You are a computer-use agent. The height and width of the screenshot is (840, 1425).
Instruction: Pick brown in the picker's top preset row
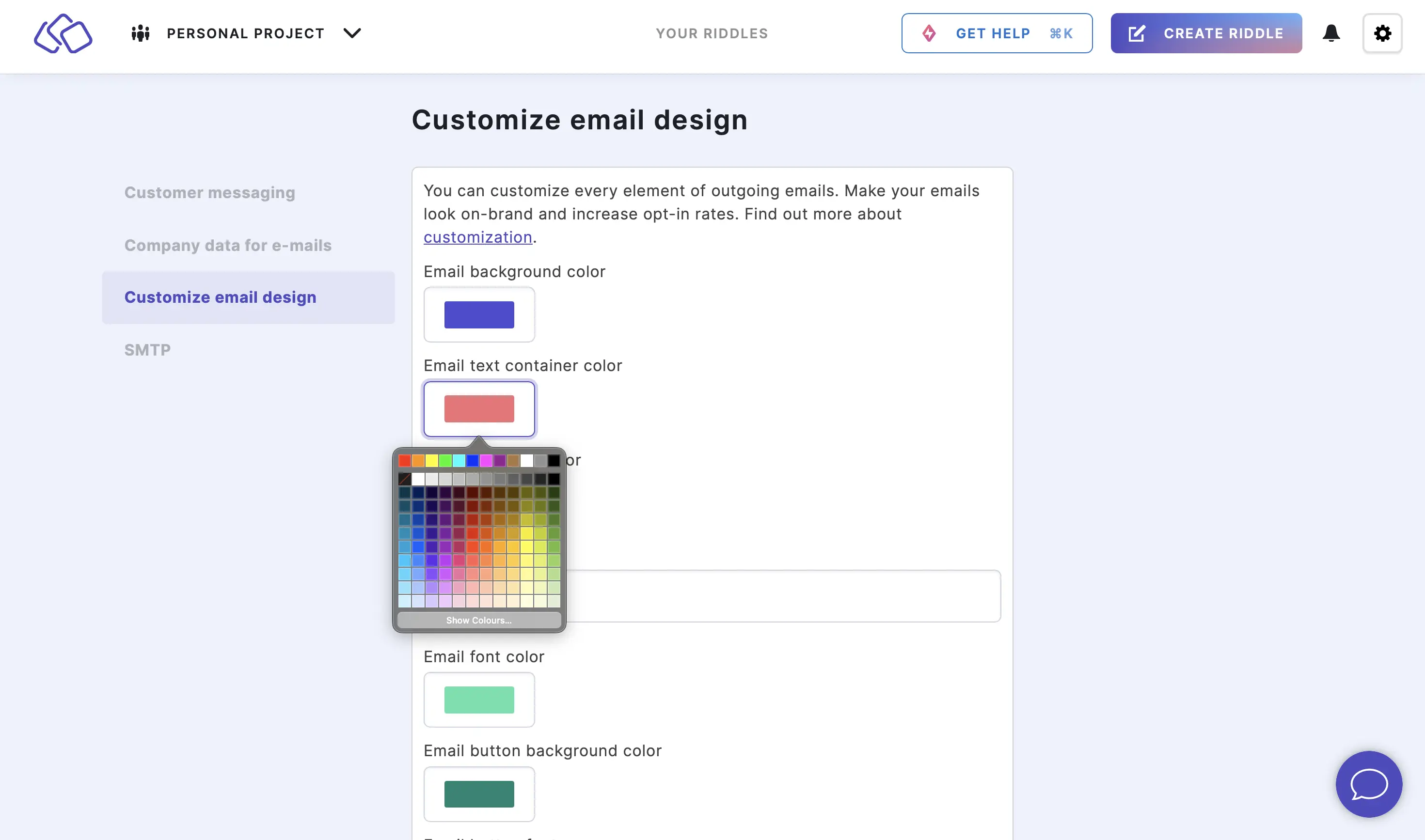513,461
